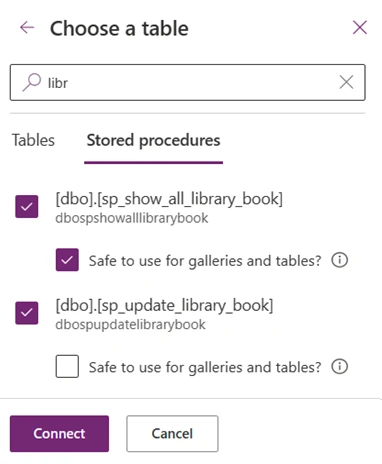Click 'Safe to use' label below sp_update_library_book

pyautogui.click(x=205, y=367)
